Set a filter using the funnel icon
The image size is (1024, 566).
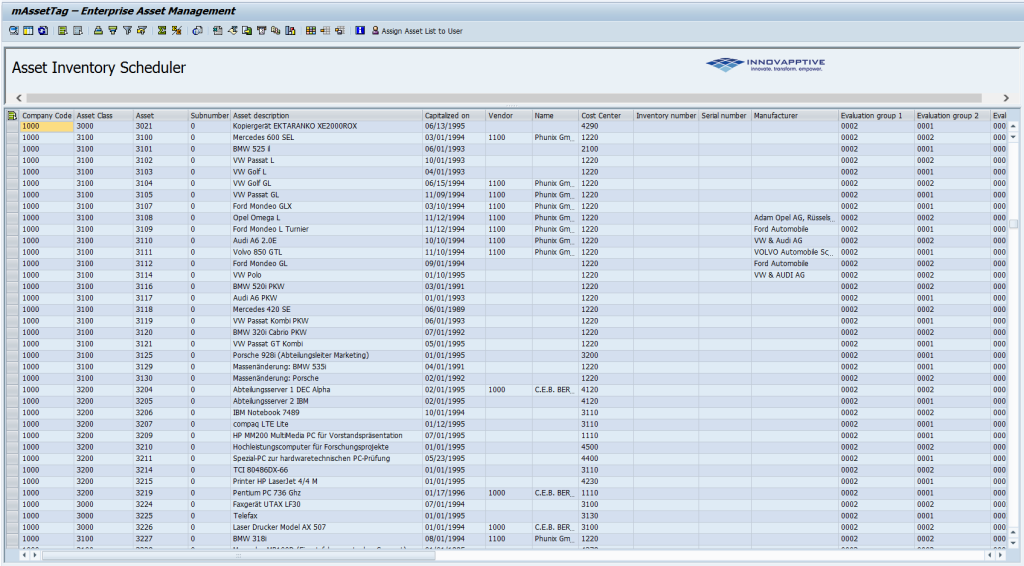[127, 31]
